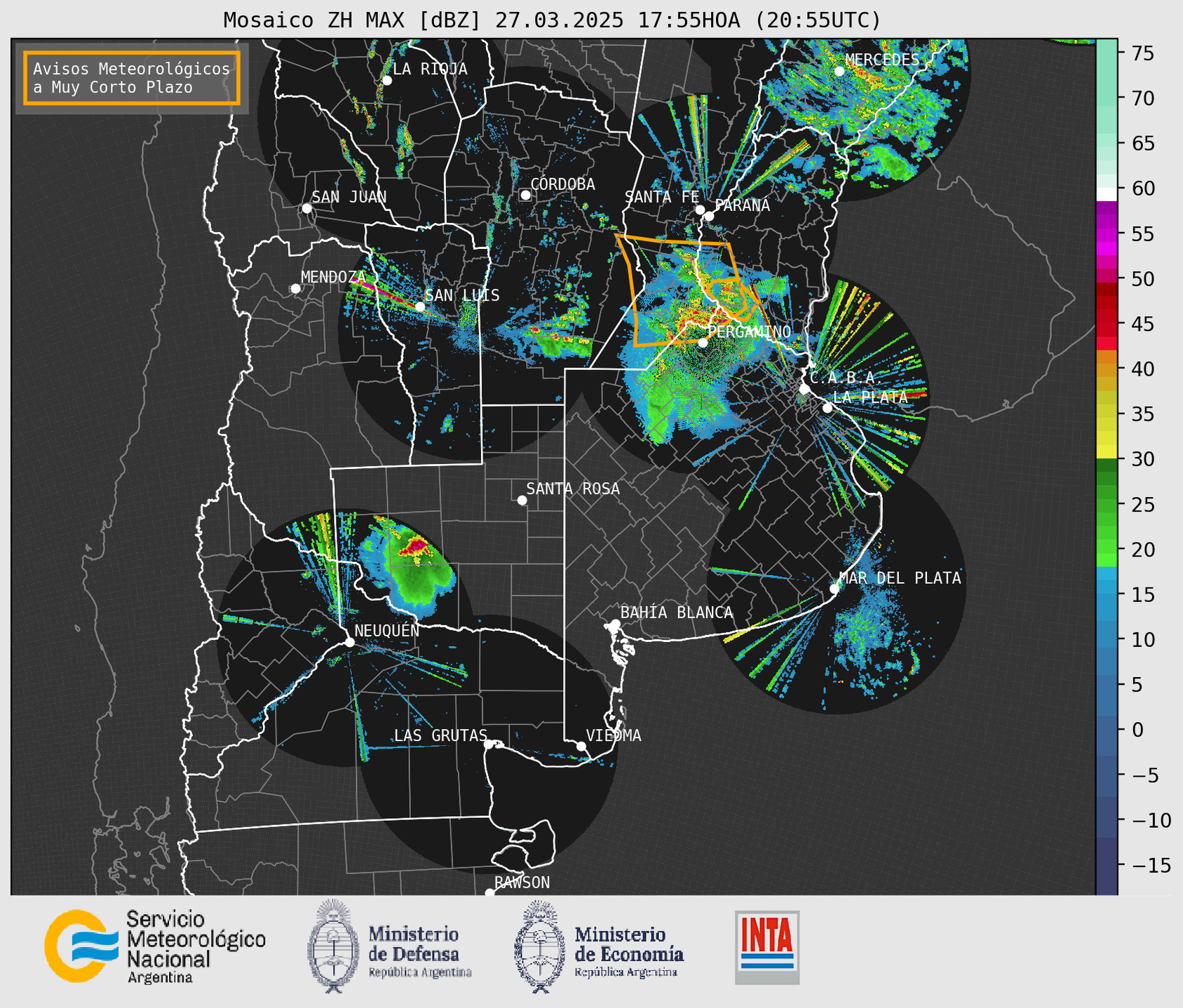Select the SAN JUAN city label
The height and width of the screenshot is (1008, 1183).
click(349, 197)
